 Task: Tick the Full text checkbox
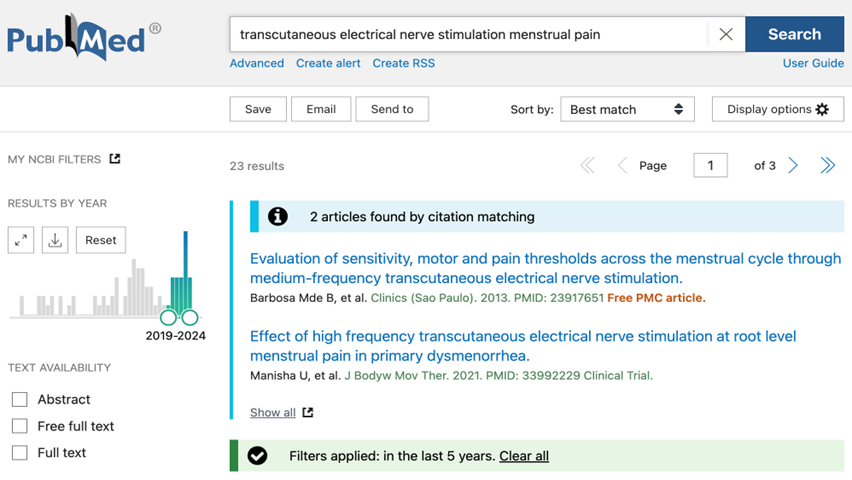[20, 453]
